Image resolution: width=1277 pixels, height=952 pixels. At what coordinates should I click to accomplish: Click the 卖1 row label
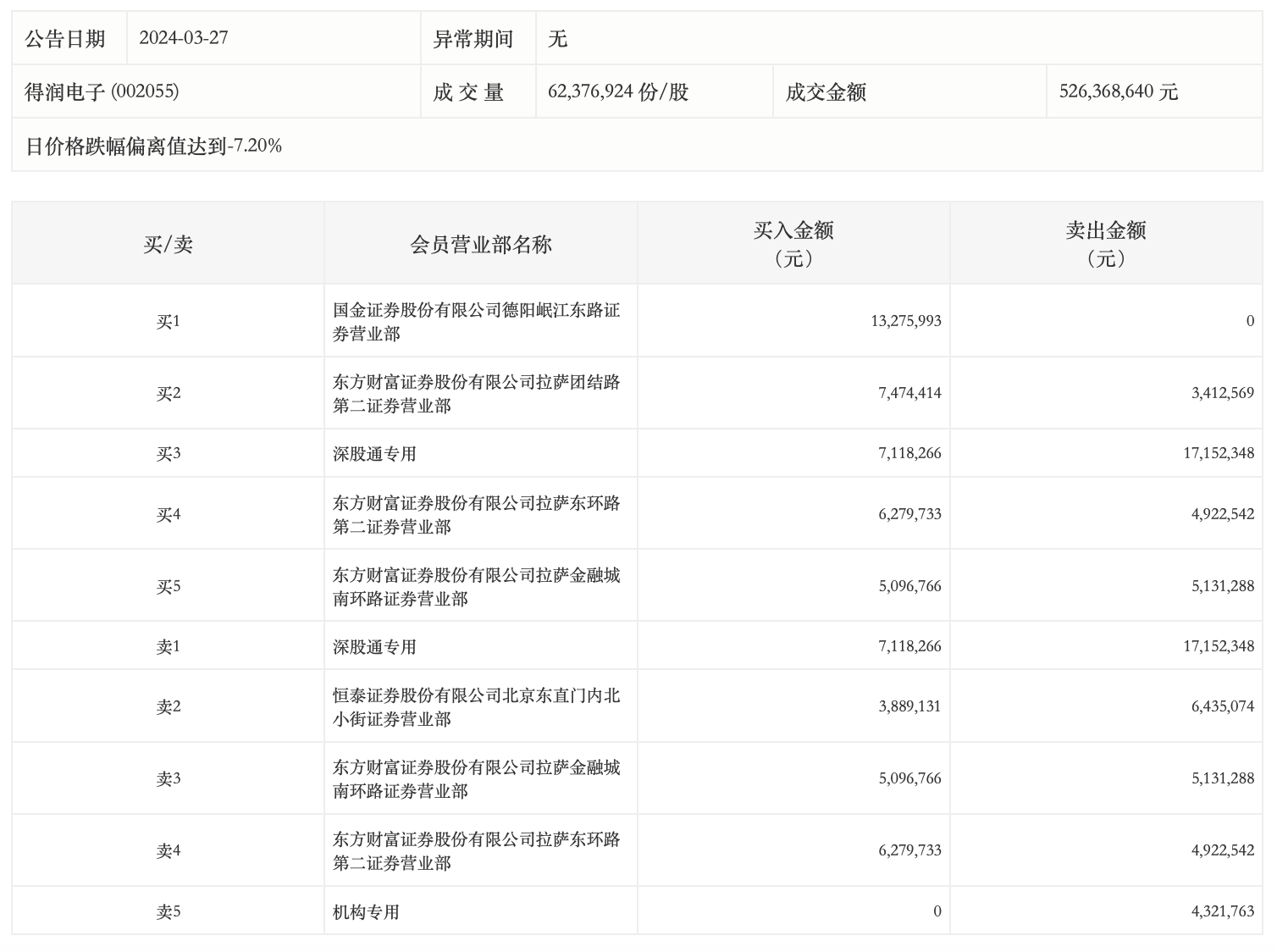(x=168, y=647)
